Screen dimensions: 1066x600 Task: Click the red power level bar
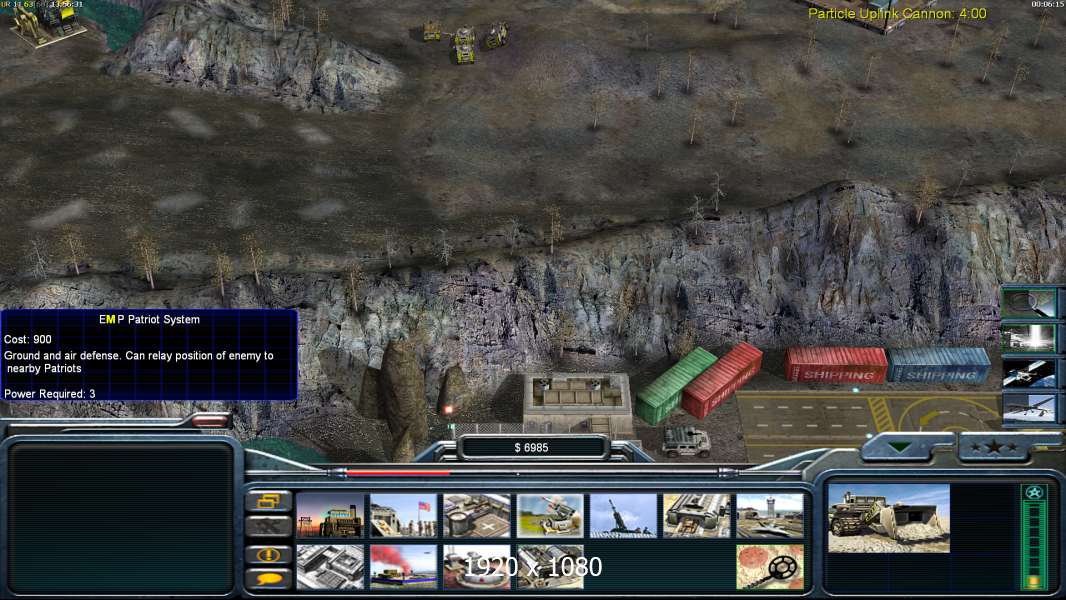click(398, 472)
